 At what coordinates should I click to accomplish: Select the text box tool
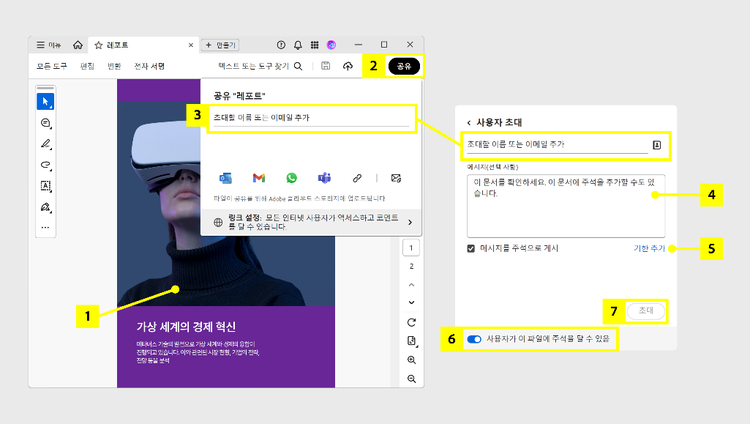point(45,186)
